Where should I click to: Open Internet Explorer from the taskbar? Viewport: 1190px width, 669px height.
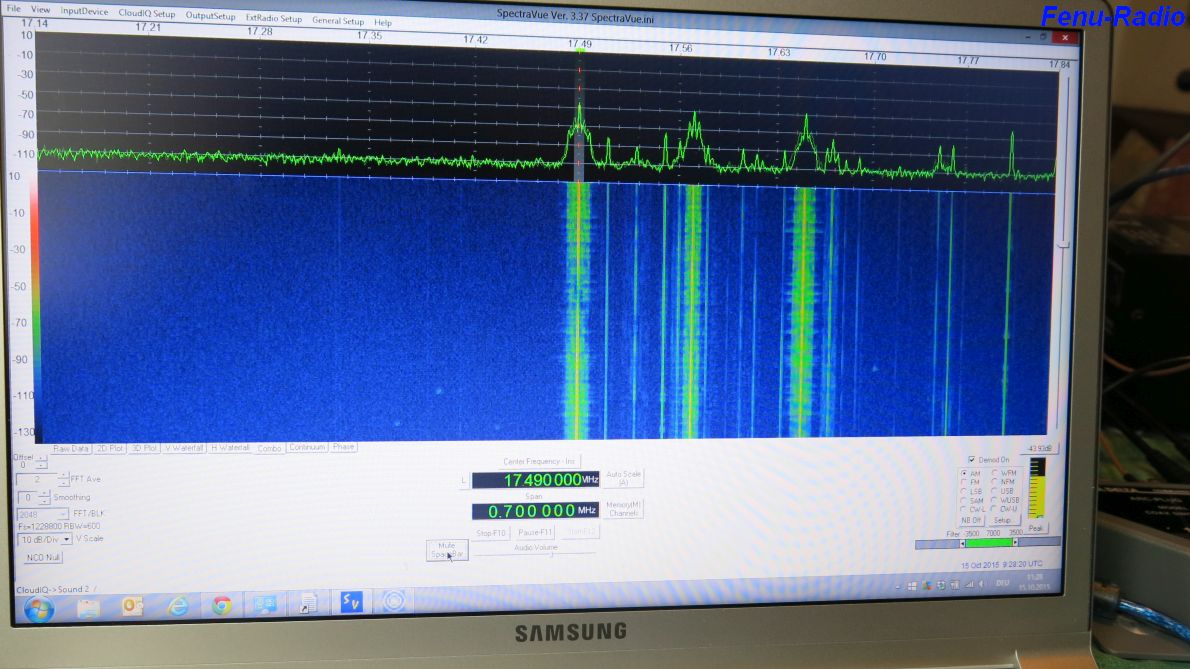178,605
